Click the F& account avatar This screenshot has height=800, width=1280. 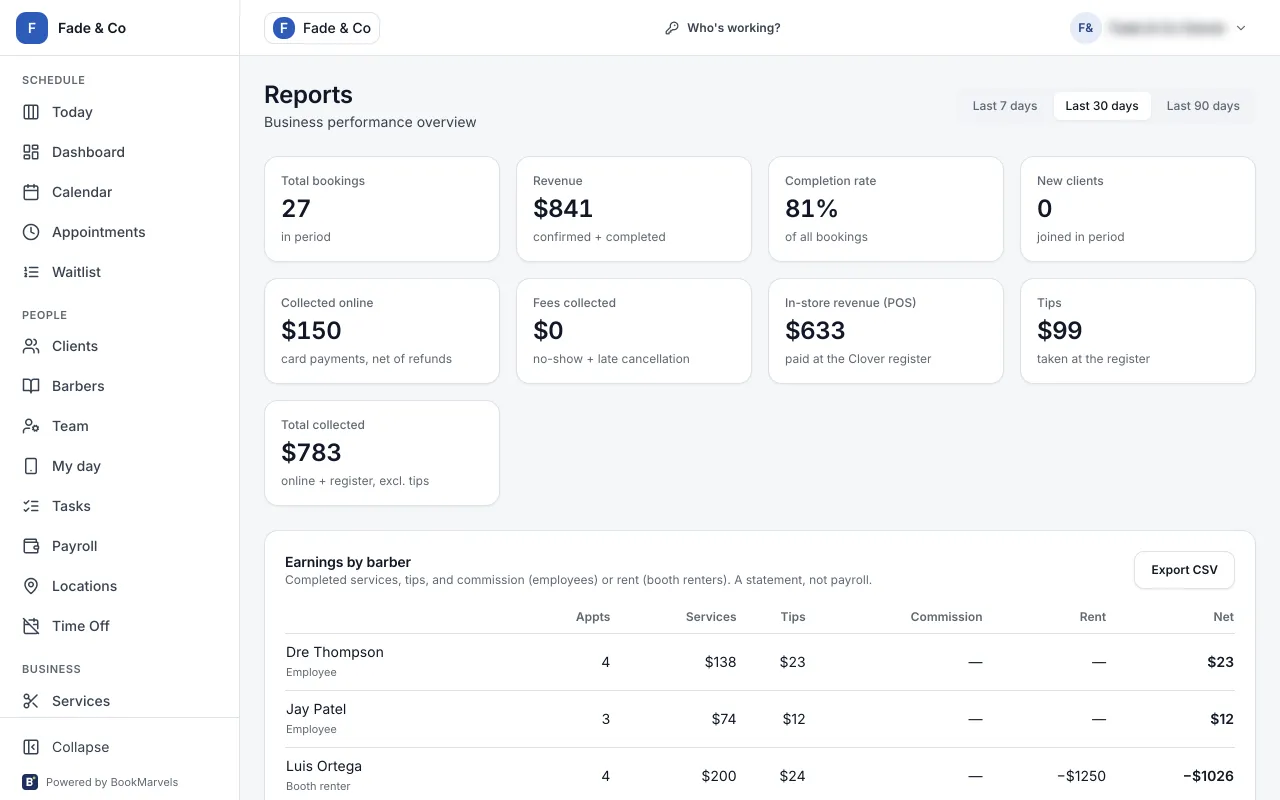1086,28
